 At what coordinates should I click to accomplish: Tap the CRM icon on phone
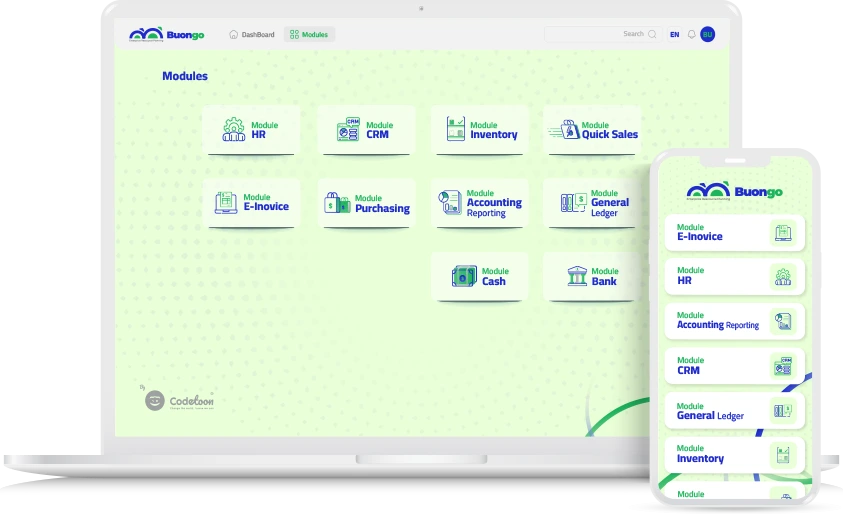click(783, 366)
